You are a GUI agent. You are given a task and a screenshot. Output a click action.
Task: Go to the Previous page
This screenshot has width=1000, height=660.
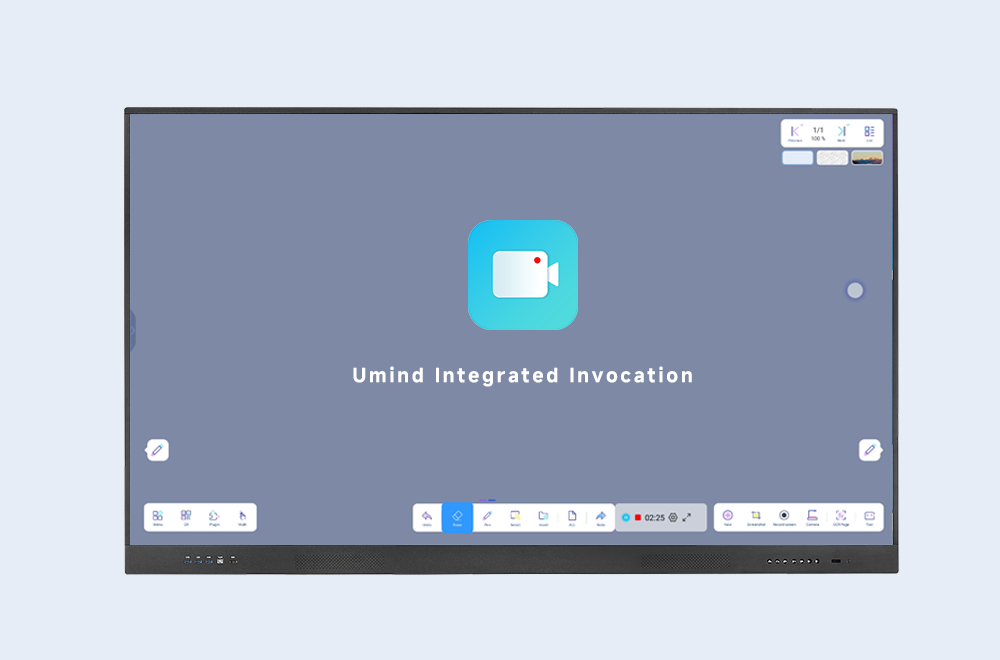coord(795,133)
